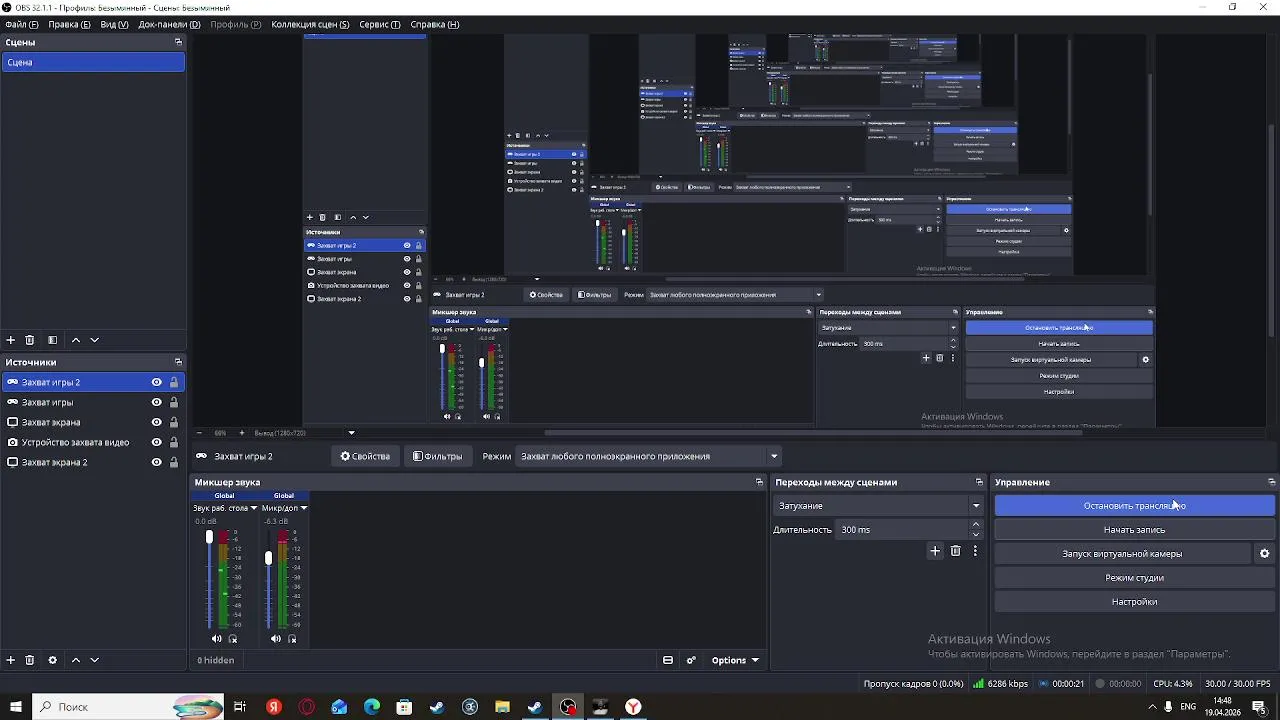Open Свойства for Захват игры 2
1280x720 pixels.
pyautogui.click(x=365, y=456)
